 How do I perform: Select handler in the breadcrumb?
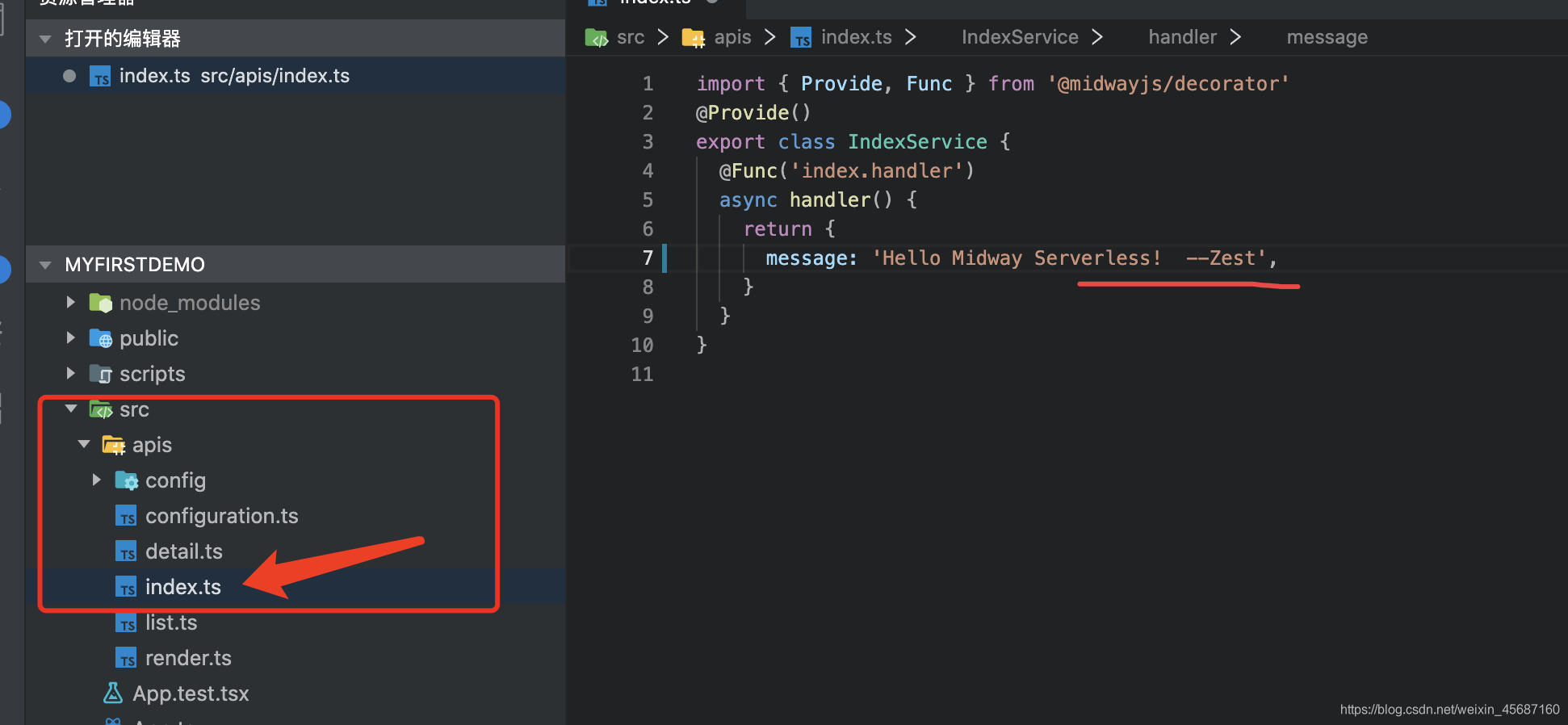click(x=1183, y=37)
